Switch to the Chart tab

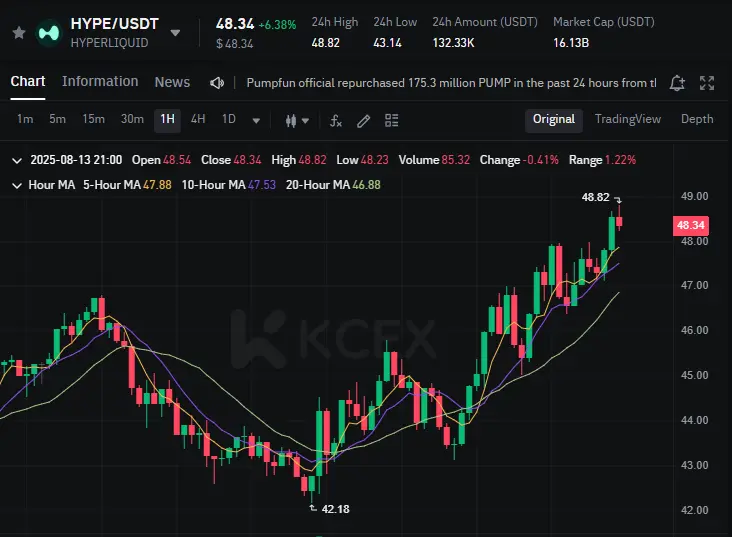(x=28, y=81)
